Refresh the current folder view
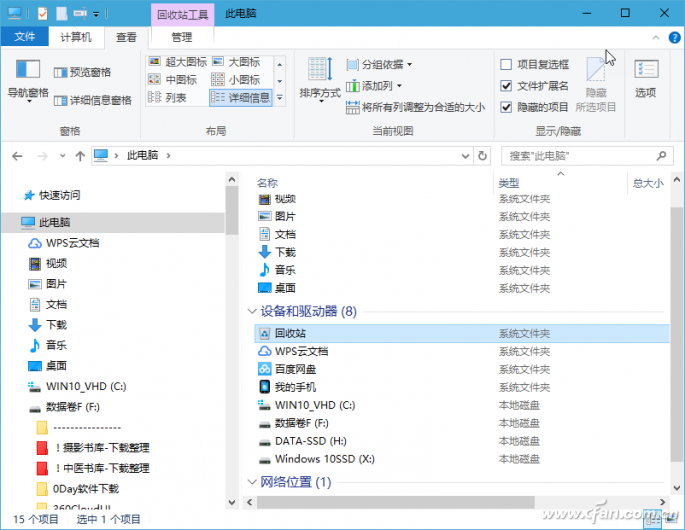Image resolution: width=685 pixels, height=530 pixels. [x=482, y=156]
